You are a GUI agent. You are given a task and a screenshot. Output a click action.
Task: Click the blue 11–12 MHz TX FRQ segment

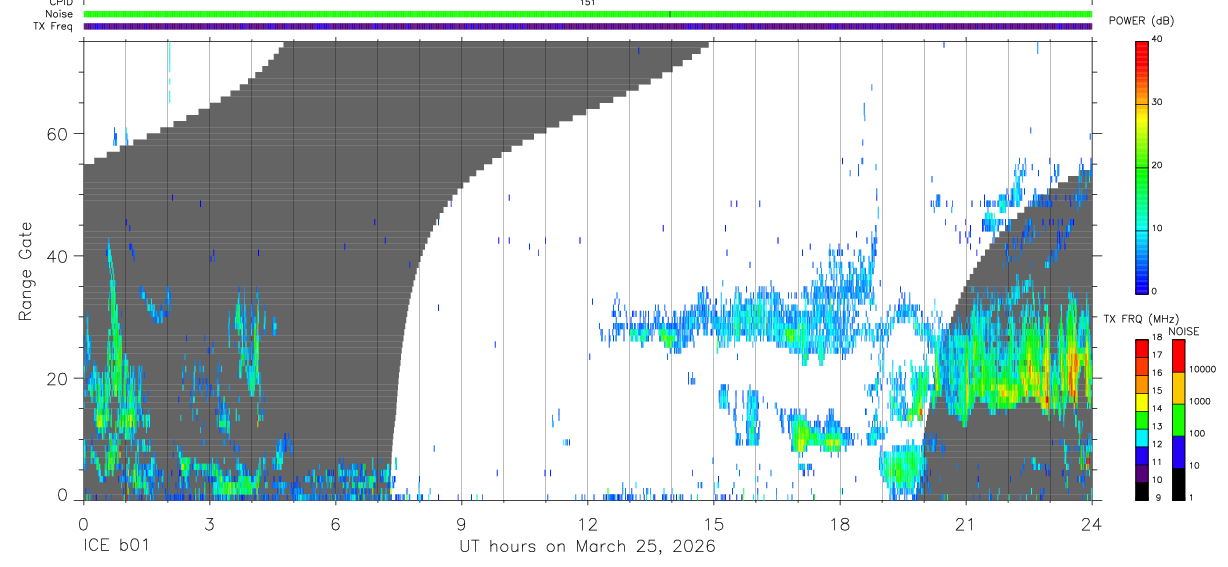coord(1142,455)
